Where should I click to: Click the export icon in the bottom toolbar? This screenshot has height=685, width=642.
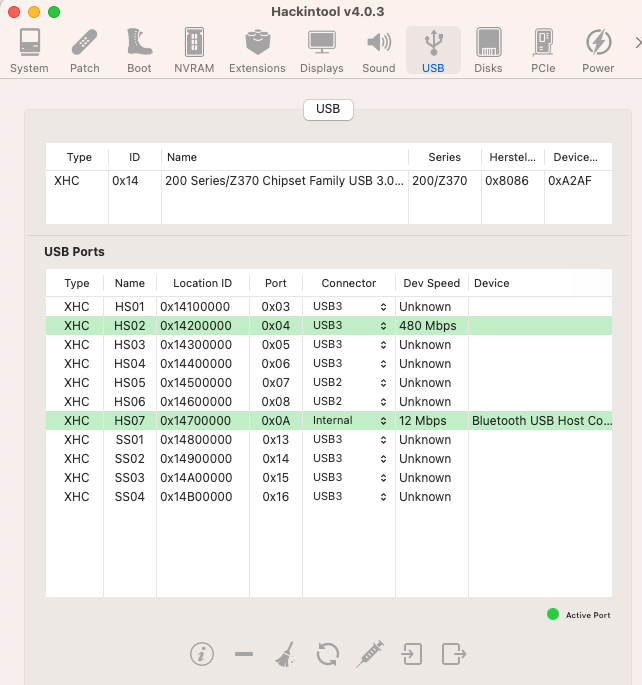[x=454, y=654]
